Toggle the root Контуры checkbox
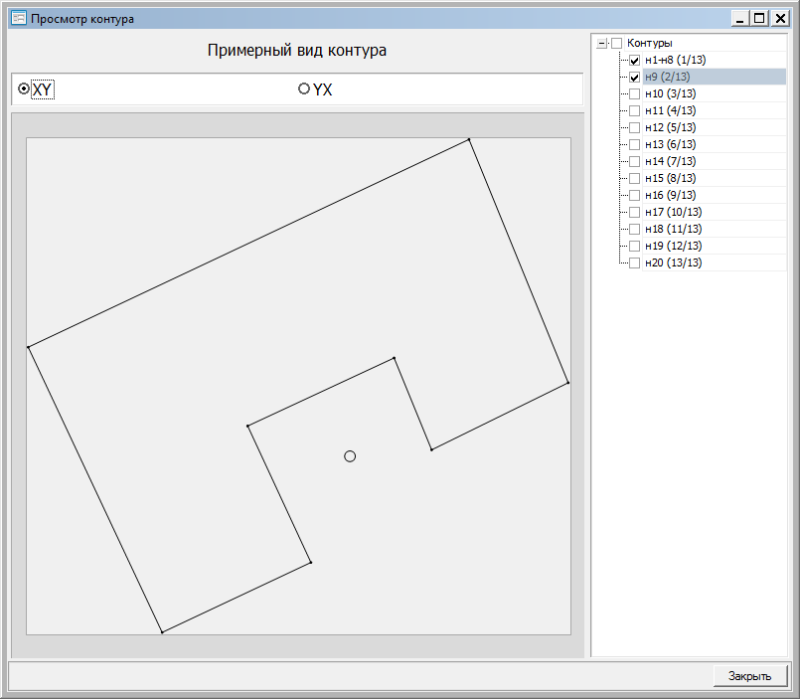Screen dimensions: 800x699 coord(617,44)
